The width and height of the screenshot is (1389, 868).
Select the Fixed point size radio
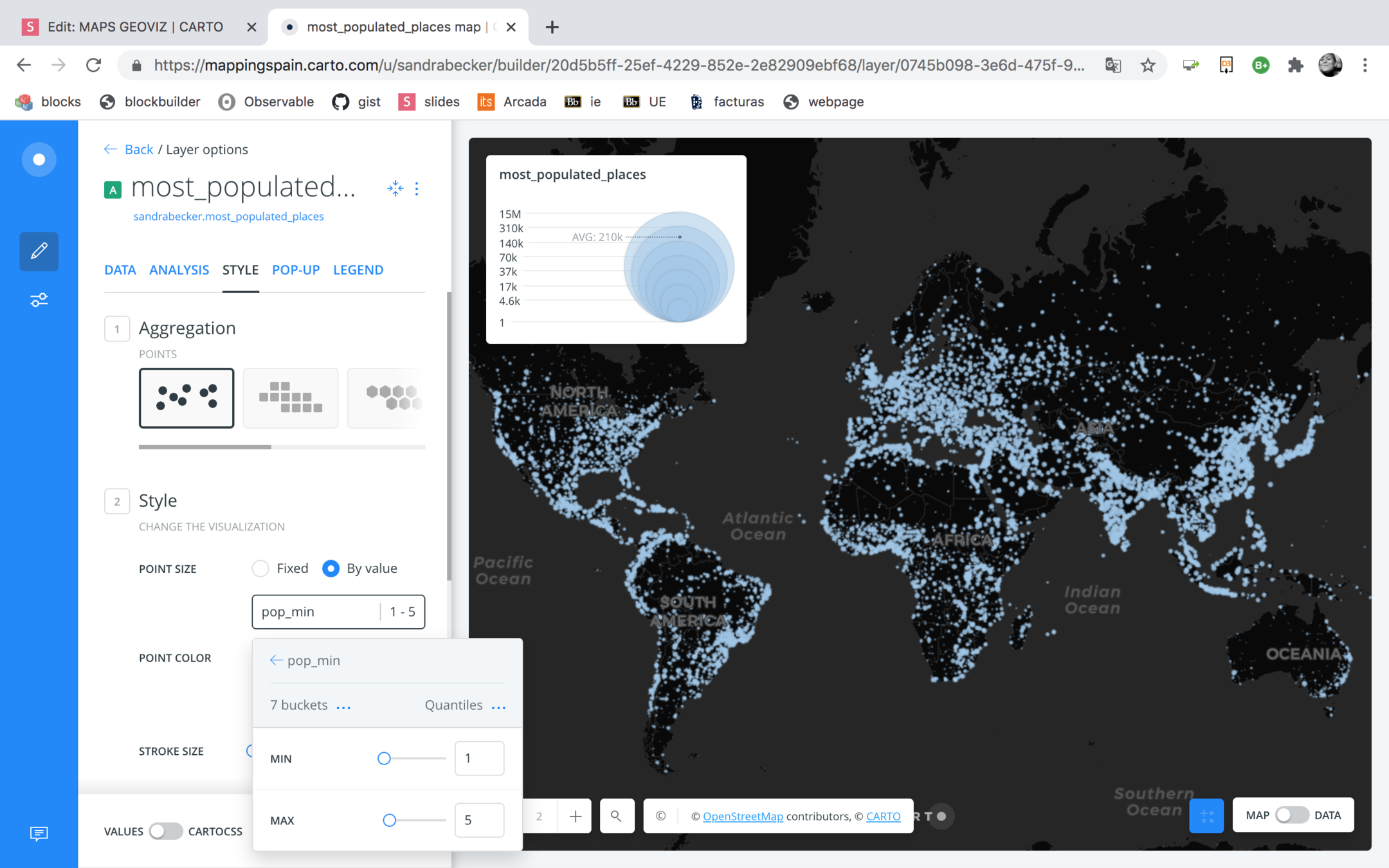260,568
